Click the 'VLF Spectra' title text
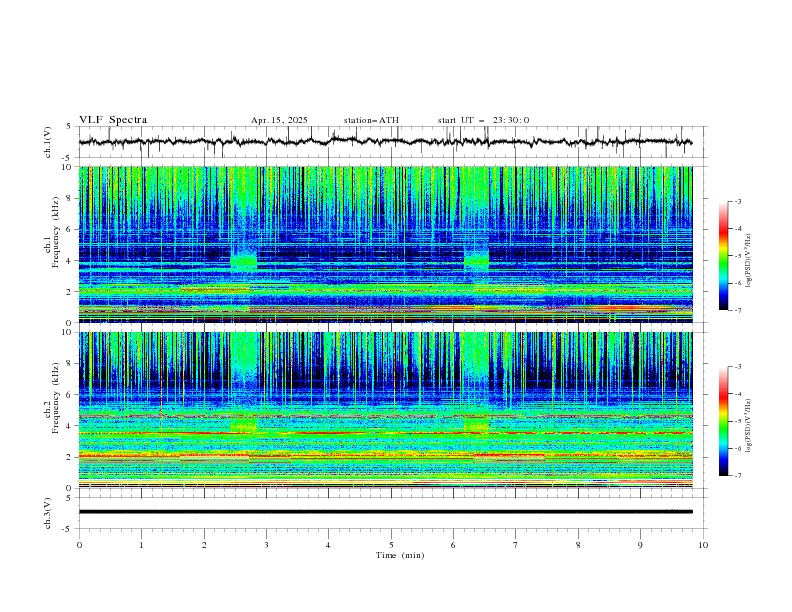 [113, 120]
